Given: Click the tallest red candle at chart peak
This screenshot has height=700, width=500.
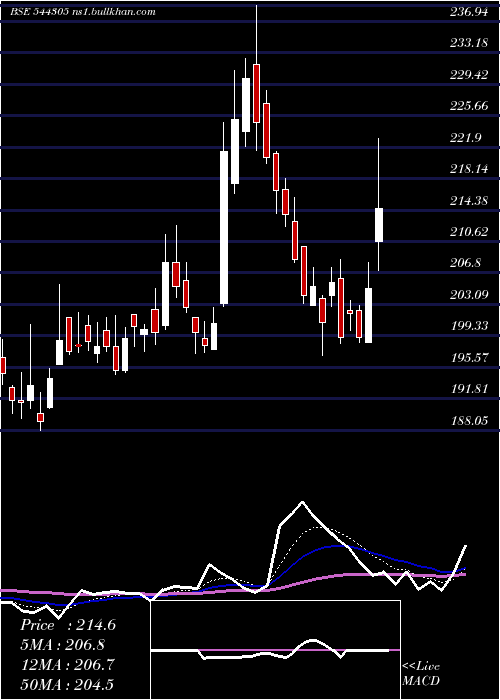Looking at the screenshot, I should (x=256, y=93).
